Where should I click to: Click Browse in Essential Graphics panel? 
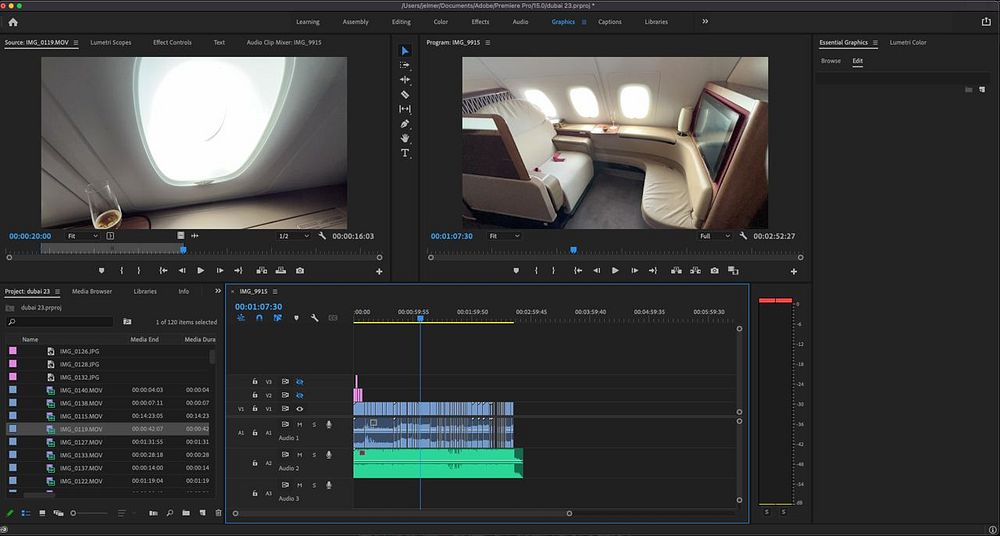point(830,61)
